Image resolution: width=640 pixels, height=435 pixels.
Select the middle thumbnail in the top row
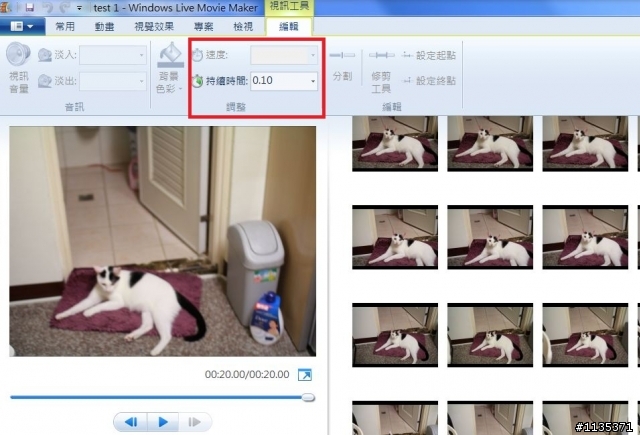[490, 143]
